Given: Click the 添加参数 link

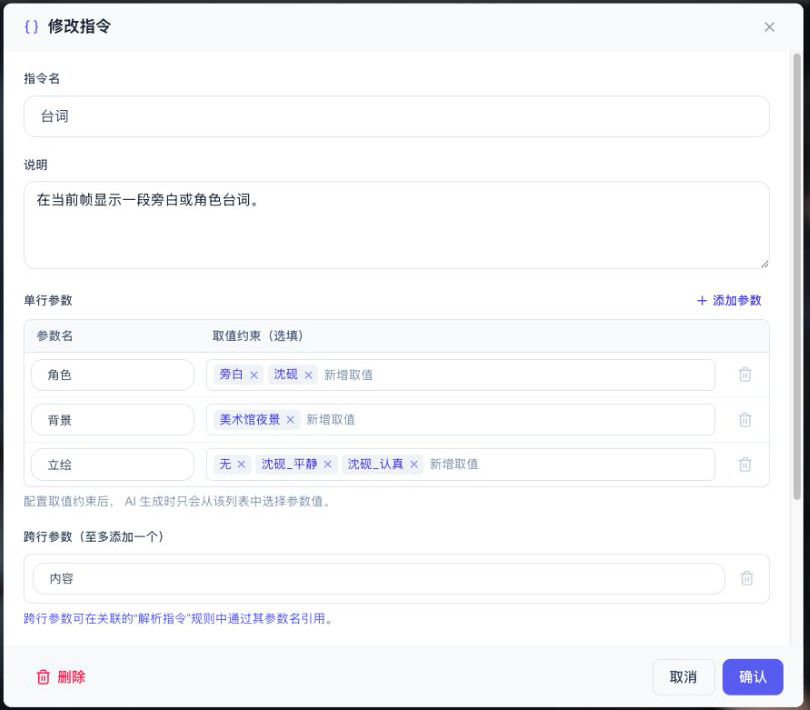Looking at the screenshot, I should coord(729,300).
